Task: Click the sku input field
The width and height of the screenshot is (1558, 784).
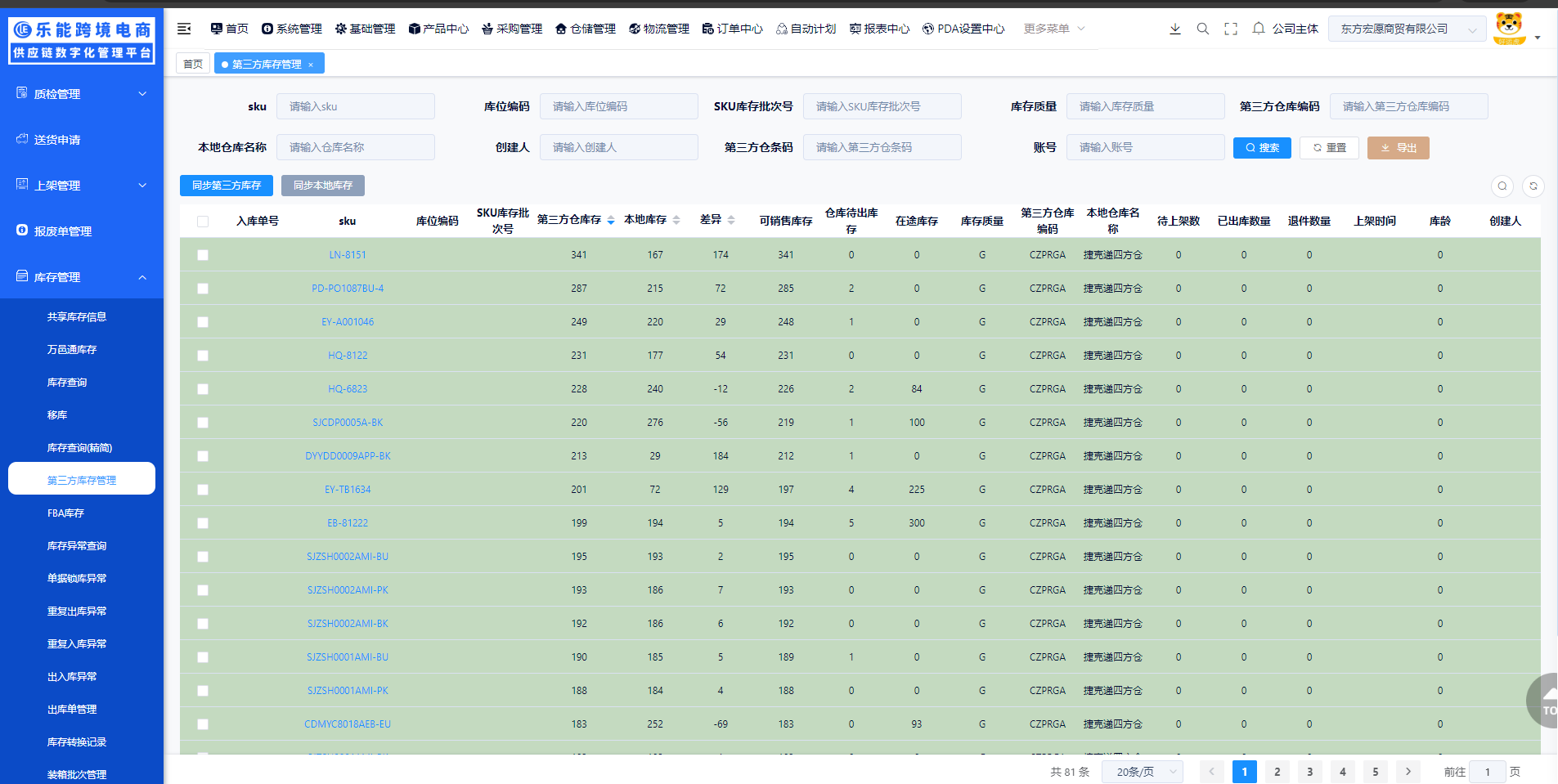Action: click(x=355, y=106)
